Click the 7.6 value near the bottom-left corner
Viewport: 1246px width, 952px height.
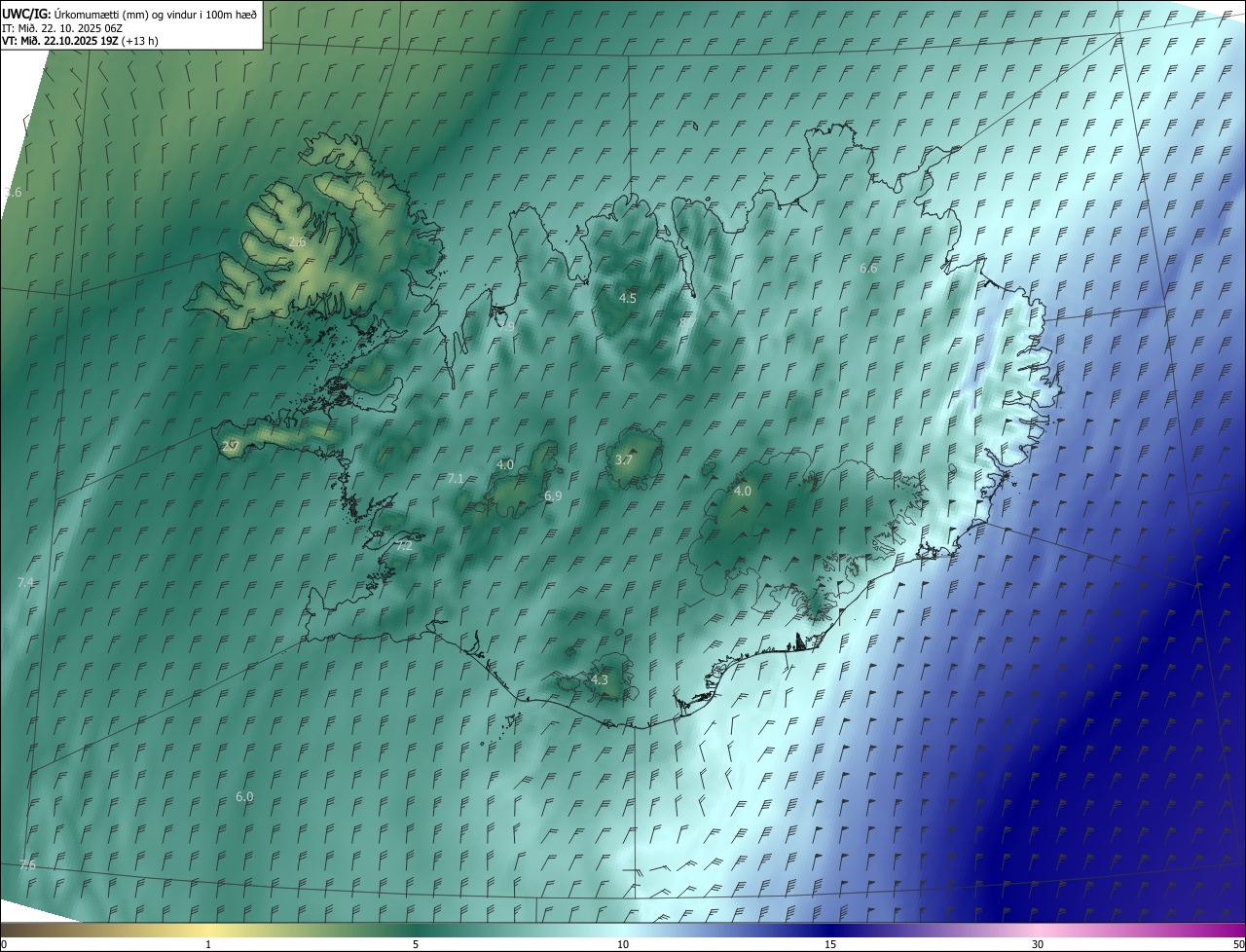(27, 865)
